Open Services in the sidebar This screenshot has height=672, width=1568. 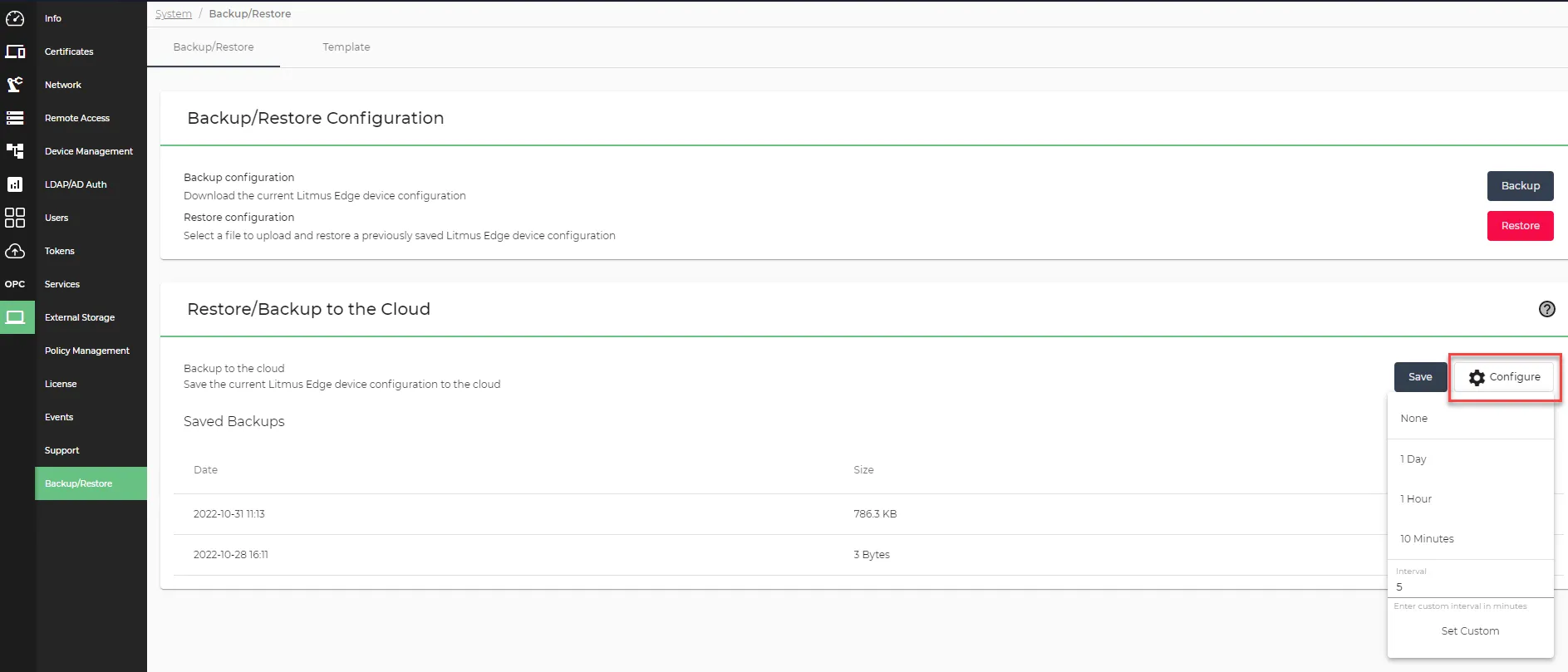62,284
